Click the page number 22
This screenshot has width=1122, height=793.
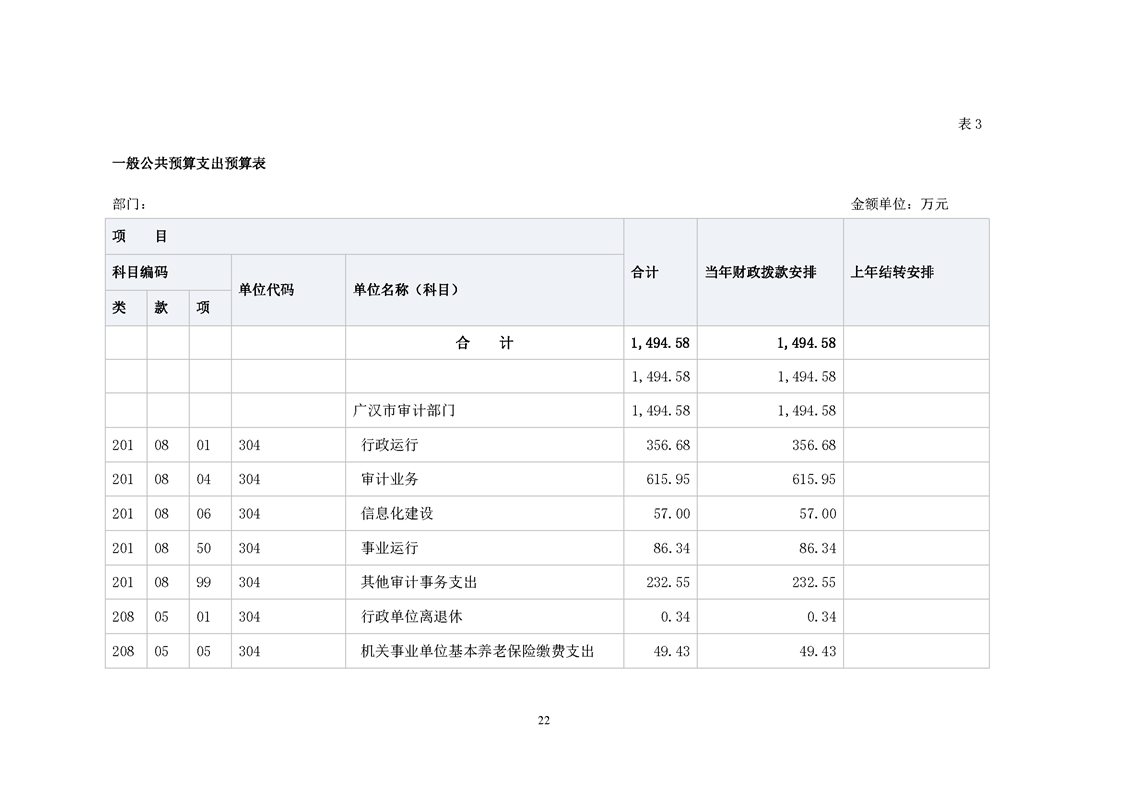pos(544,721)
